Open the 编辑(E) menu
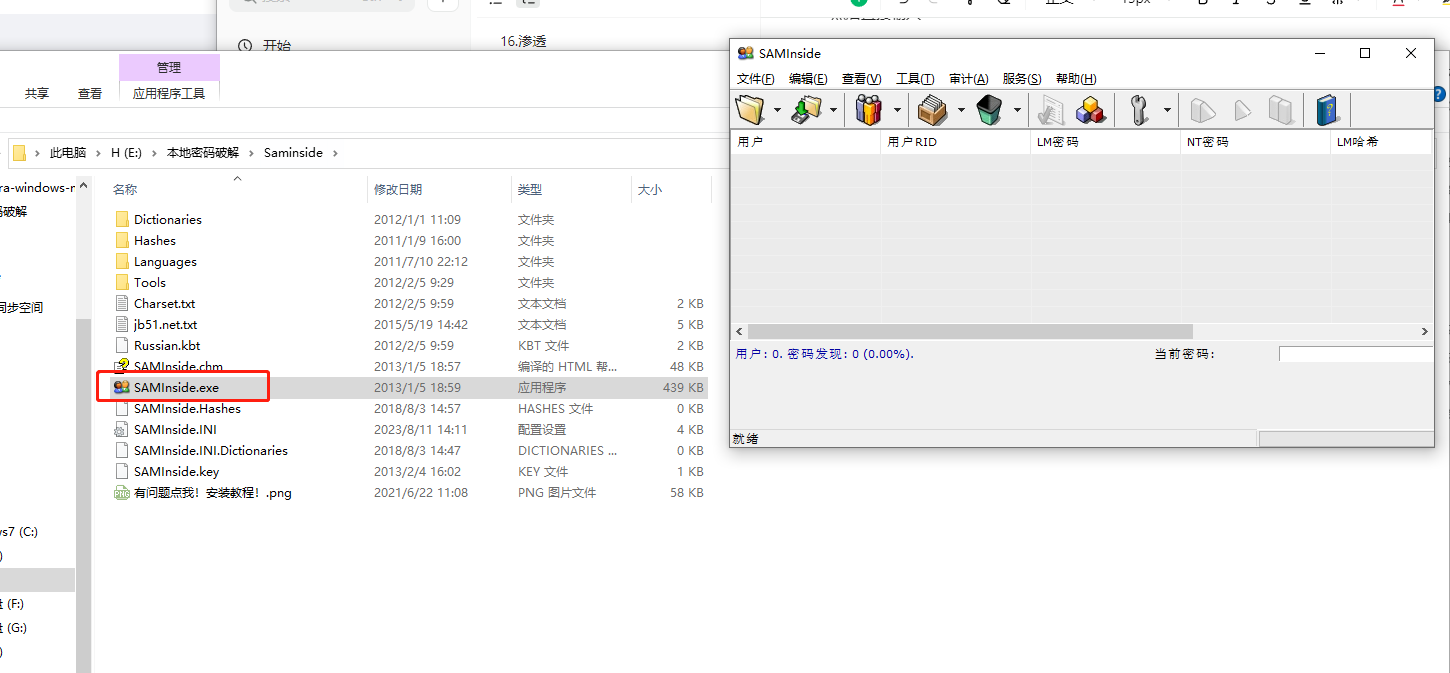Image resolution: width=1450 pixels, height=673 pixels. pyautogui.click(x=808, y=79)
